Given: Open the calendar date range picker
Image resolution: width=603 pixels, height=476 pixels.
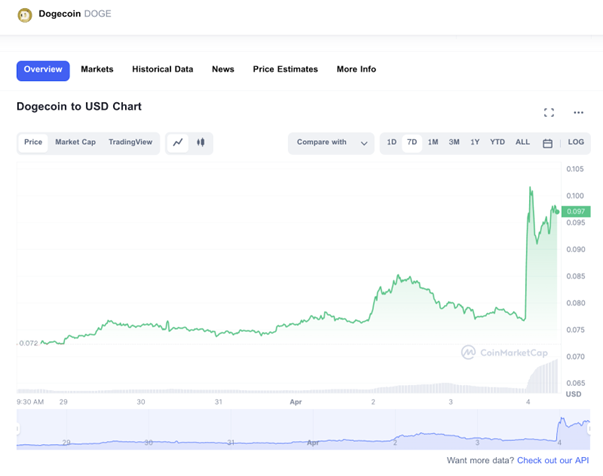Looking at the screenshot, I should pyautogui.click(x=547, y=143).
